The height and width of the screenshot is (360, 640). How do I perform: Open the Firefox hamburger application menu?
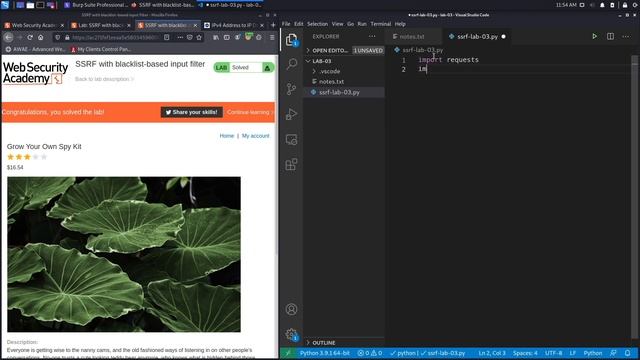click(272, 37)
